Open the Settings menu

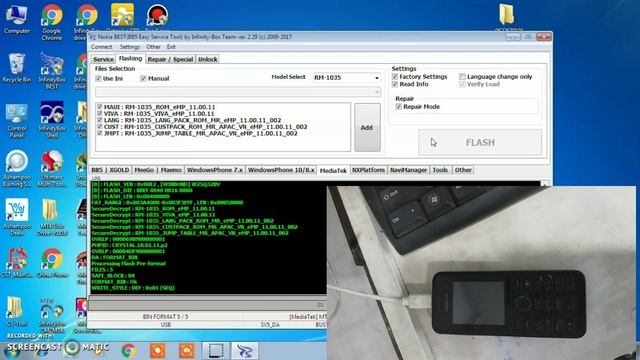pyautogui.click(x=129, y=47)
